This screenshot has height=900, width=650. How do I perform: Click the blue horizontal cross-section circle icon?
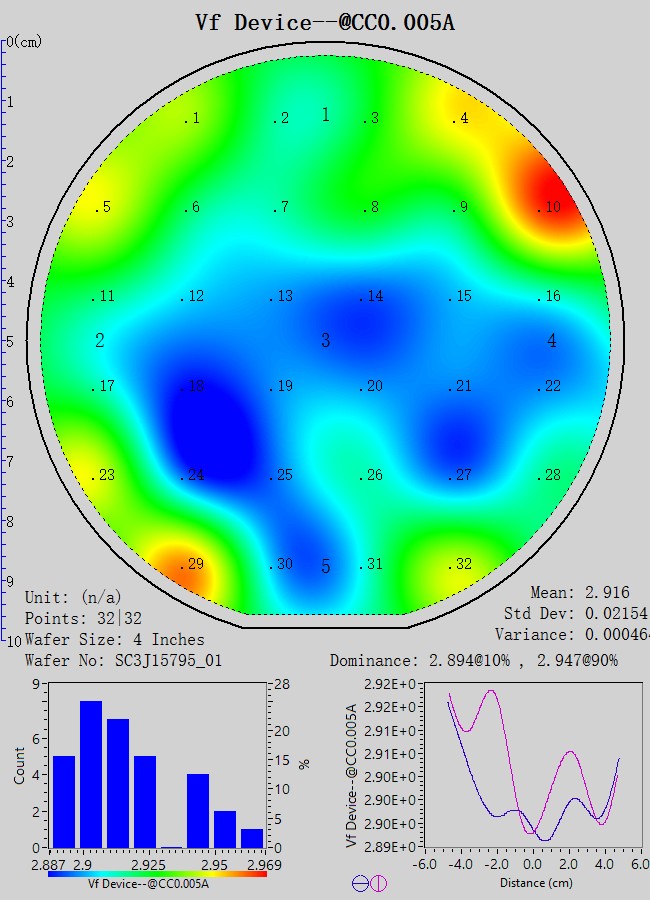(360, 883)
